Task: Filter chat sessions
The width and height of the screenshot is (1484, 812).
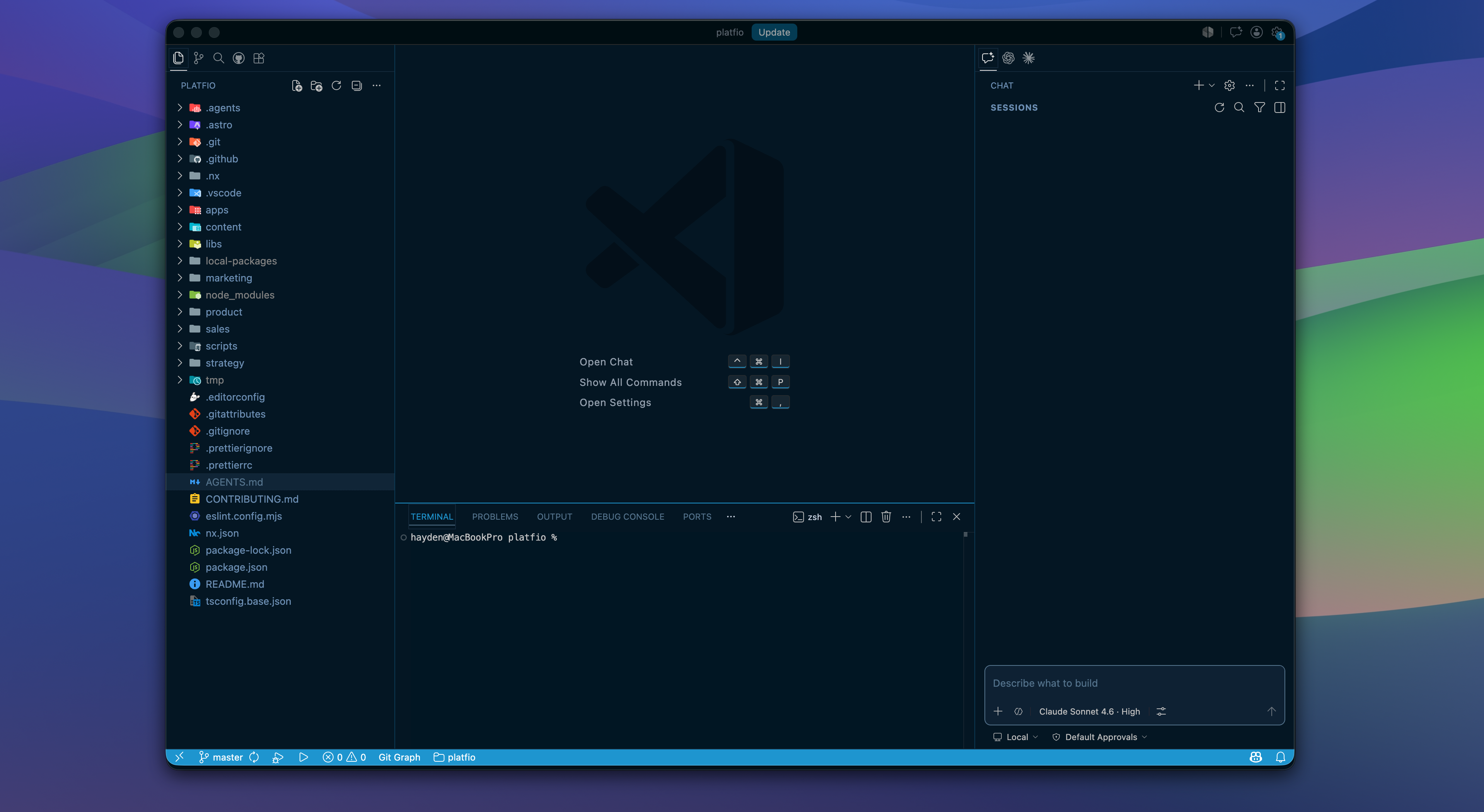Action: 1259,108
